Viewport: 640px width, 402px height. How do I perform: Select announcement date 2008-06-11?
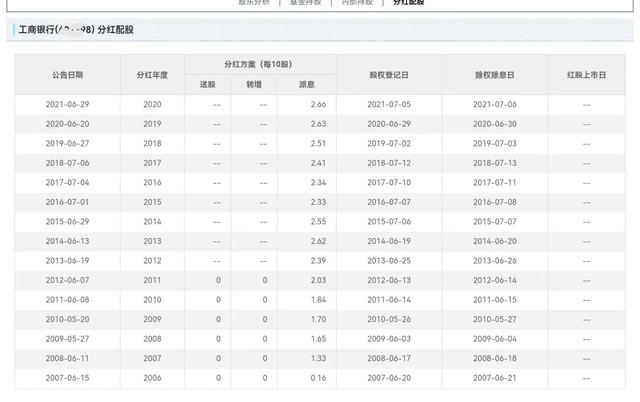coord(67,358)
